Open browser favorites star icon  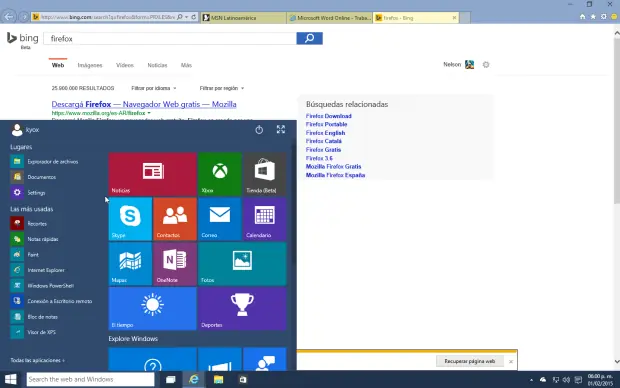point(593,17)
